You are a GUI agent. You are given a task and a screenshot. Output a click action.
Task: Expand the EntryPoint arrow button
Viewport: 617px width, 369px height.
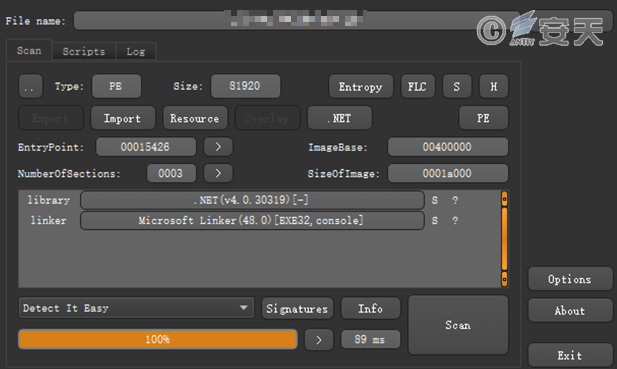coord(218,147)
